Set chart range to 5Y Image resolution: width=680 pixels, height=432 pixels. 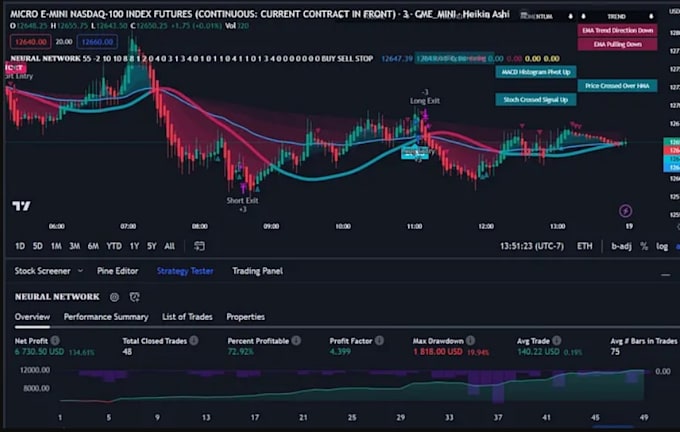(151, 246)
